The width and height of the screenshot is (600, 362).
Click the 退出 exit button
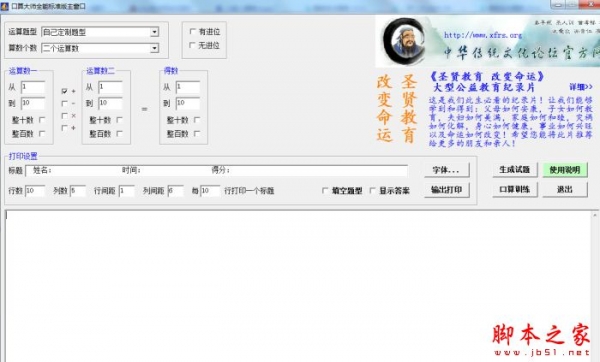click(x=565, y=189)
